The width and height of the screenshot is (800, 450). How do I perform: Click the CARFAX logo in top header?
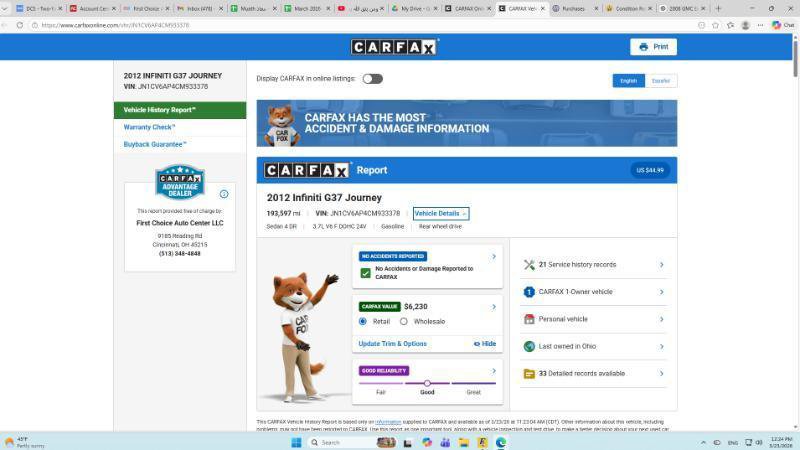pos(394,47)
